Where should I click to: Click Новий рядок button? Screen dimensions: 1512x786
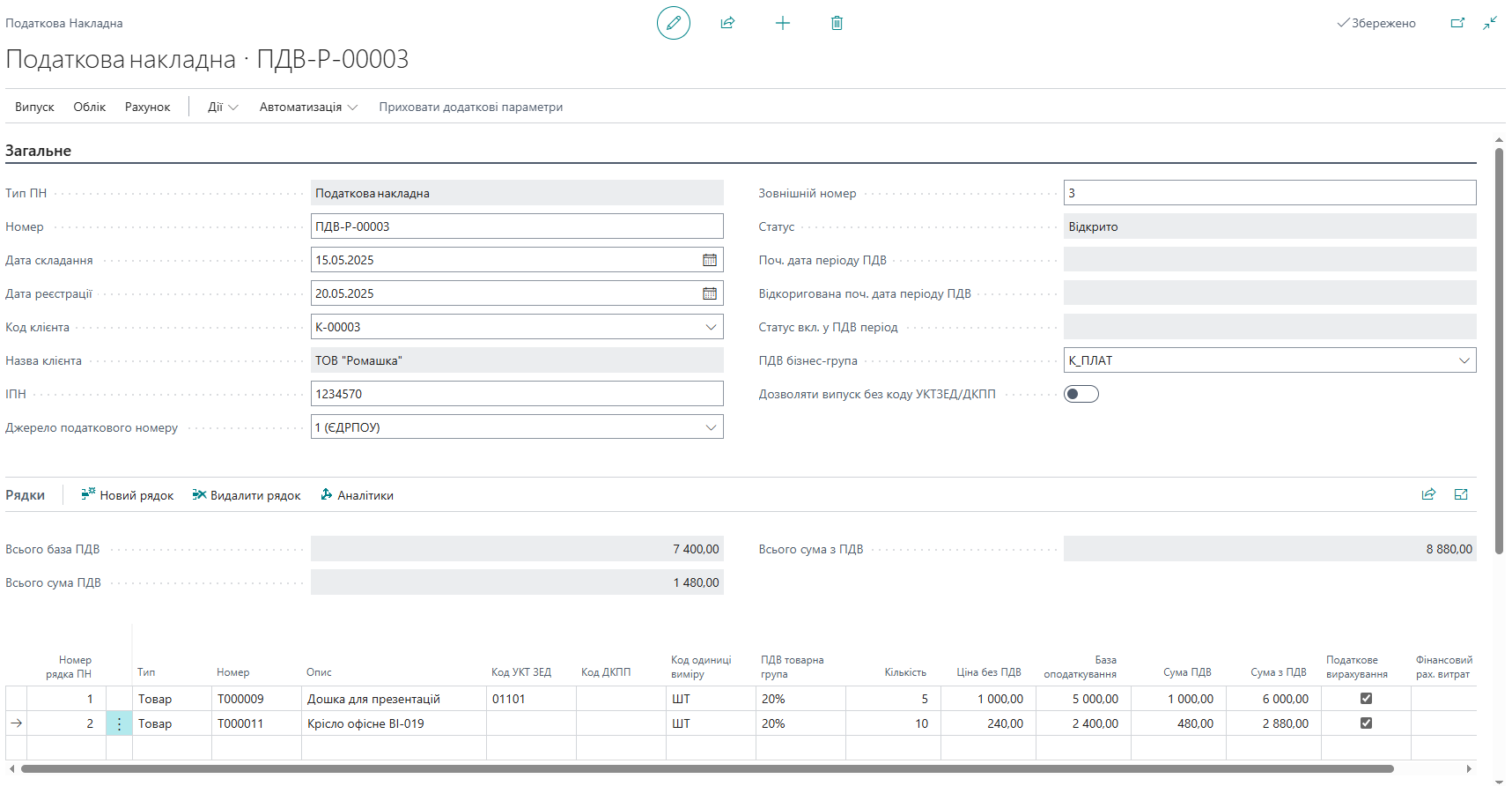pyautogui.click(x=128, y=495)
